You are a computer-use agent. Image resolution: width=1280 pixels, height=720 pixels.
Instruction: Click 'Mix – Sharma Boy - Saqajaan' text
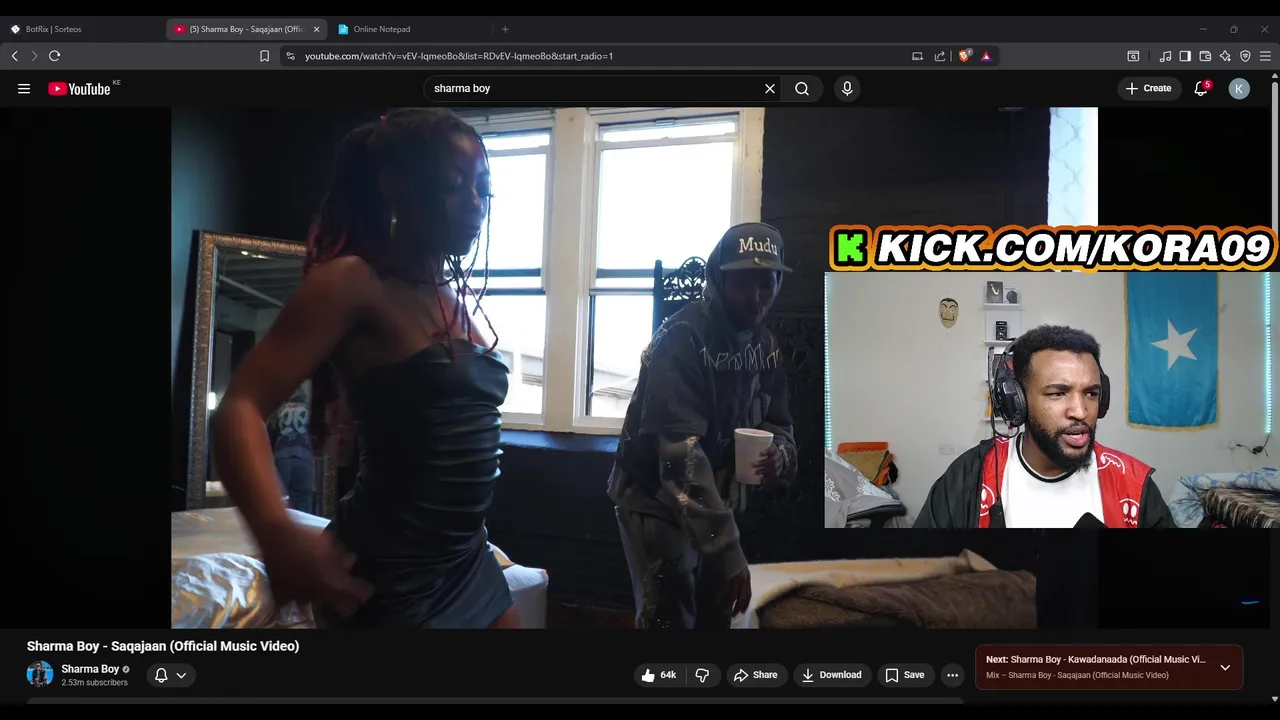1077,676
